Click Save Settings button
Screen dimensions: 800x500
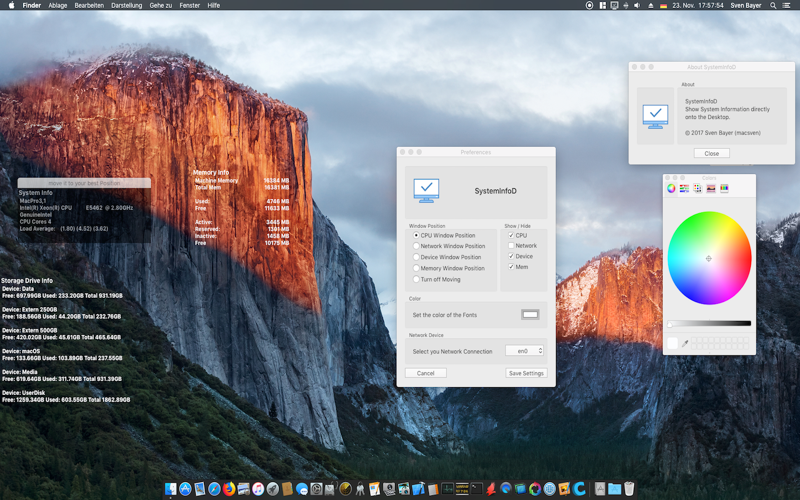[x=526, y=373]
